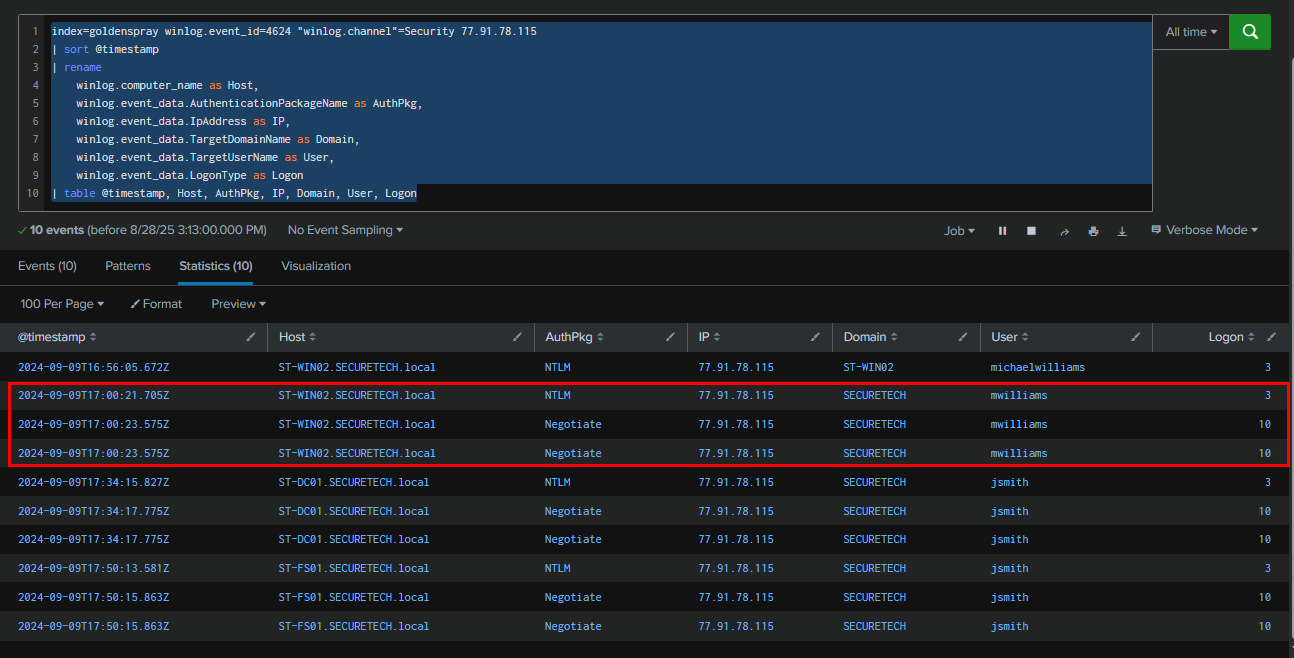
Task: Switch to the Events (10) tab
Action: tap(47, 266)
